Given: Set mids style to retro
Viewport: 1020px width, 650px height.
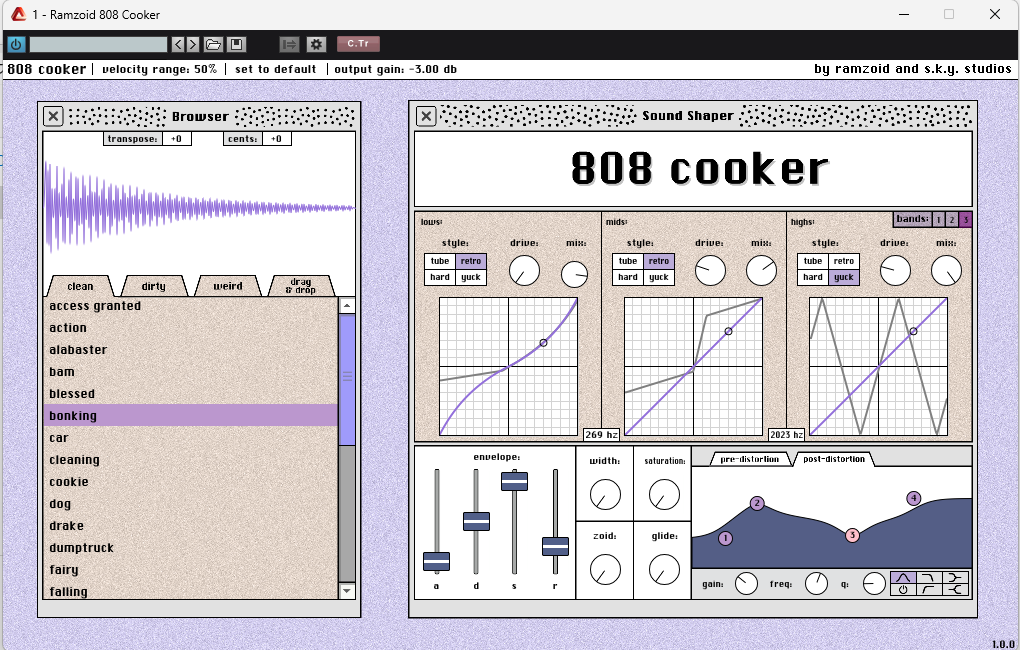Looking at the screenshot, I should click(x=659, y=261).
